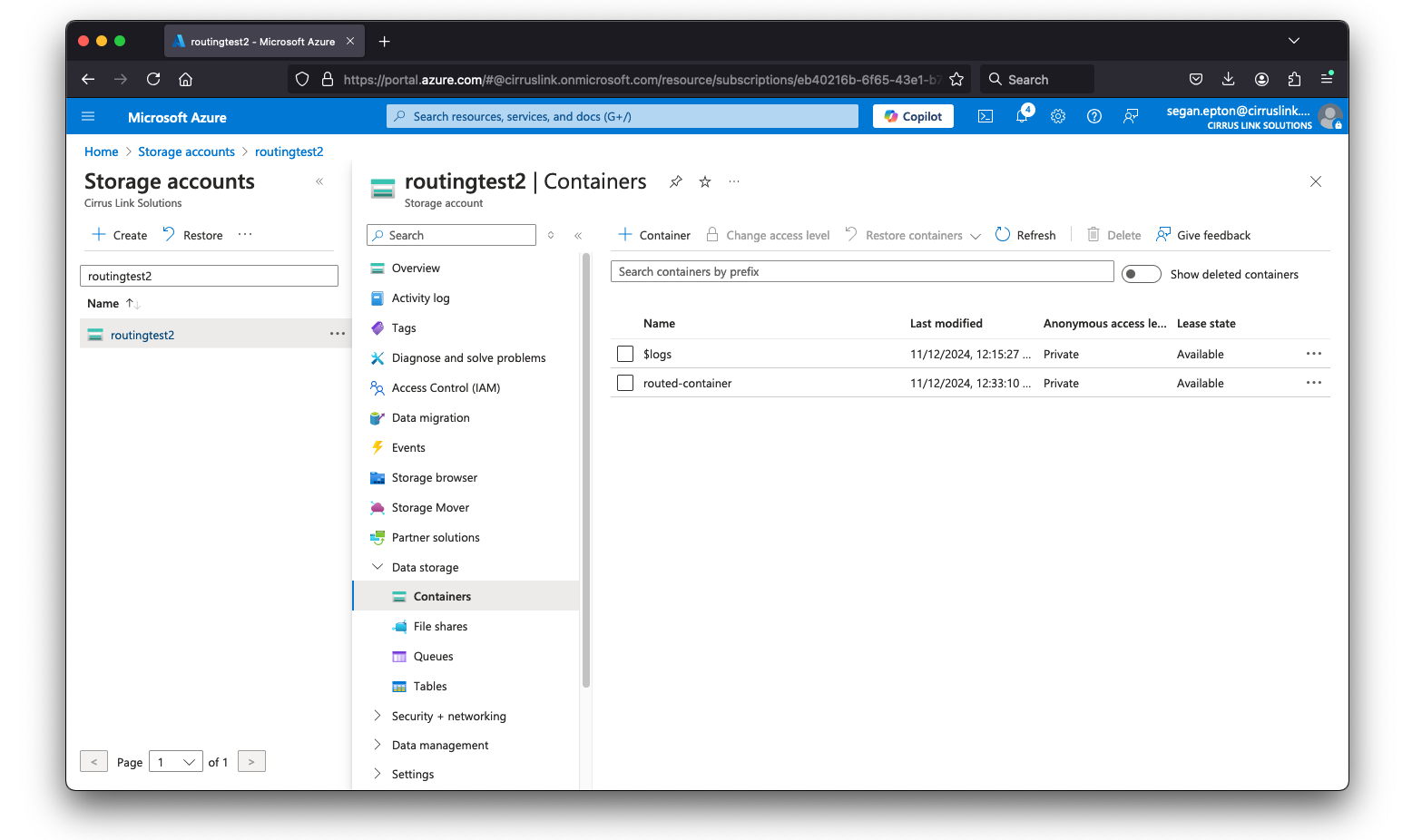Click the Search containers by prefix field
Screen dimensions: 1422x840
tap(862, 271)
